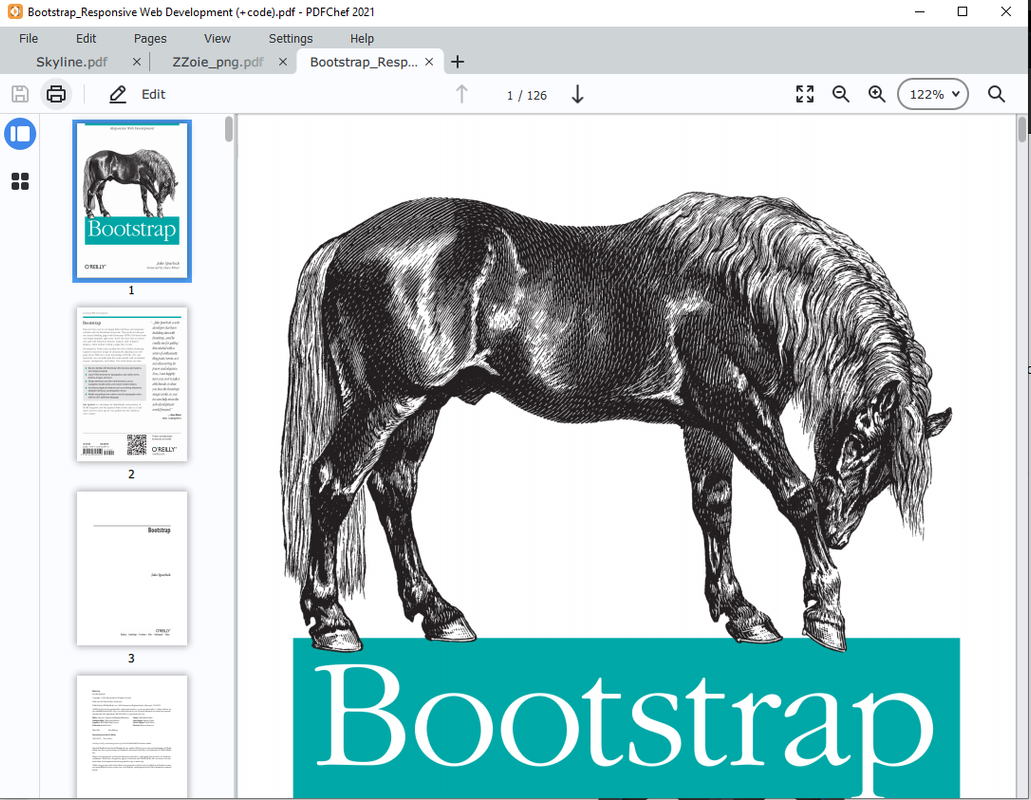Screen dimensions: 1031x800
Task: Zoom out with the minus magnifier
Action: (841, 94)
